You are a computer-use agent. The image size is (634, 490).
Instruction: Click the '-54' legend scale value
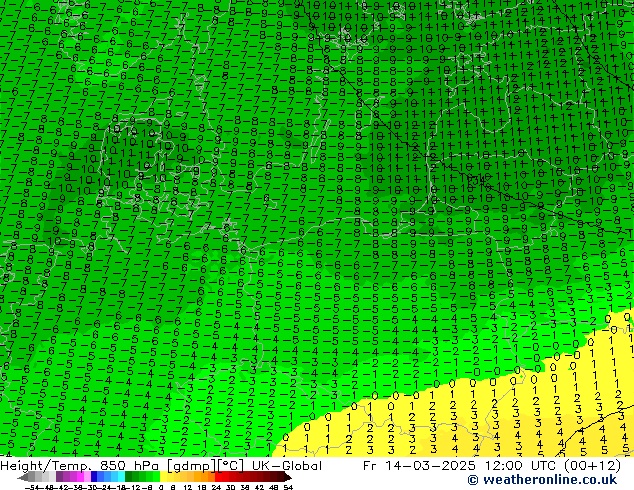pyautogui.click(x=32, y=488)
